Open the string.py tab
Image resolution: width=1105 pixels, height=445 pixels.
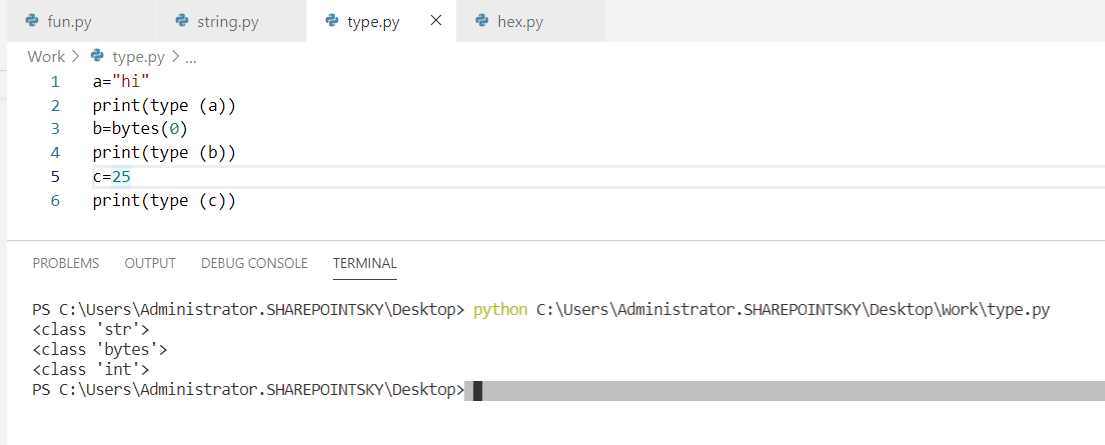point(229,21)
